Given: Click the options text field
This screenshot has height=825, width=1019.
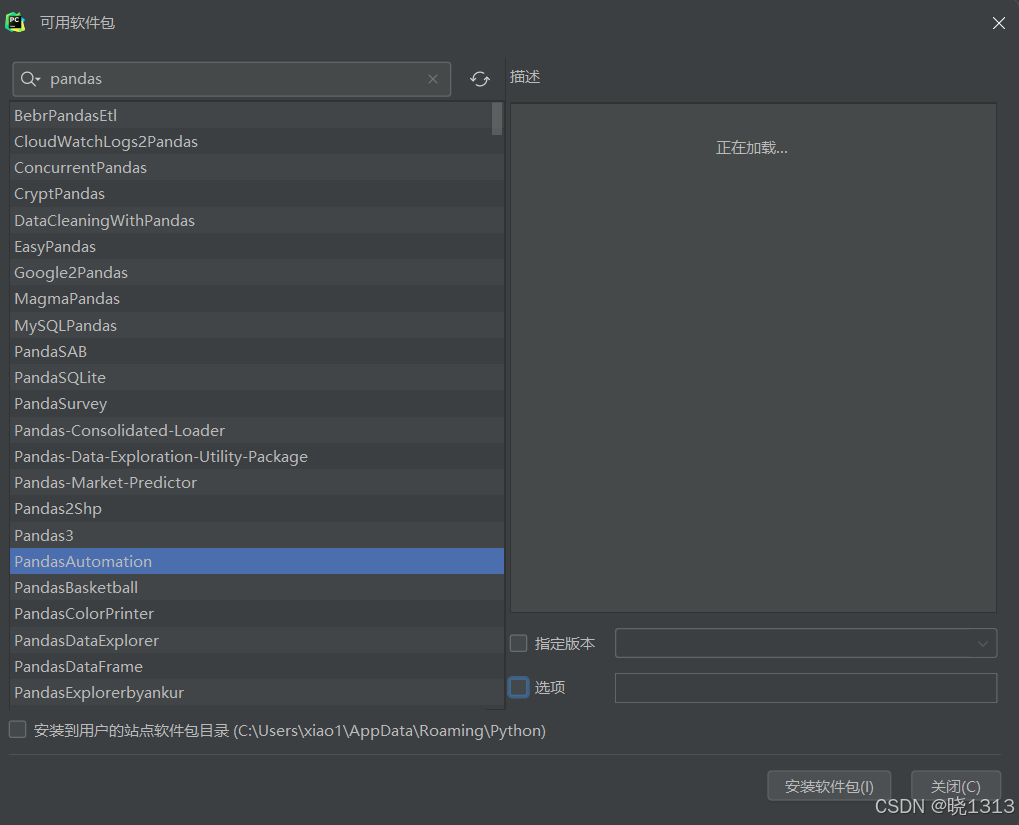Looking at the screenshot, I should pyautogui.click(x=806, y=688).
